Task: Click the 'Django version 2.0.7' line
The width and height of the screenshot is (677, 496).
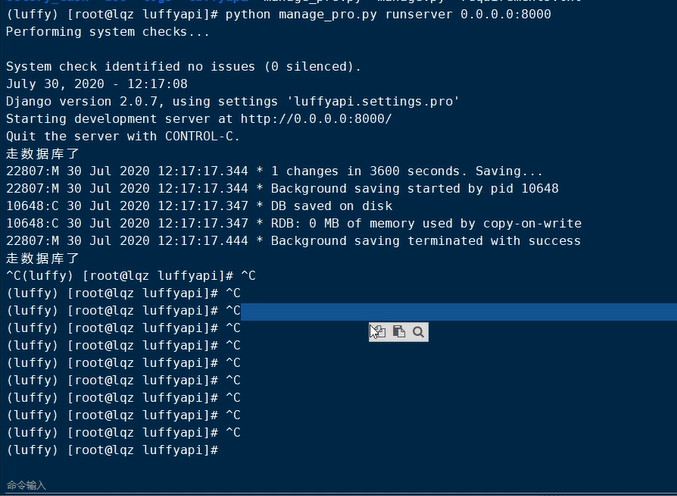Action: 232,102
